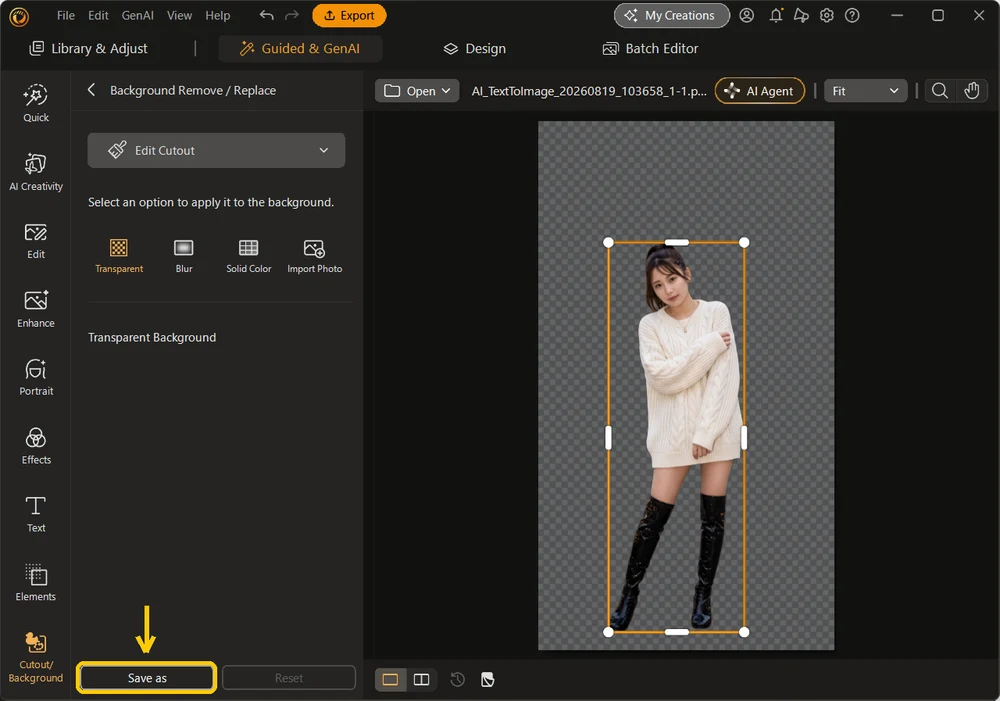The height and width of the screenshot is (701, 1000).
Task: Click the undo arrow
Action: [267, 15]
